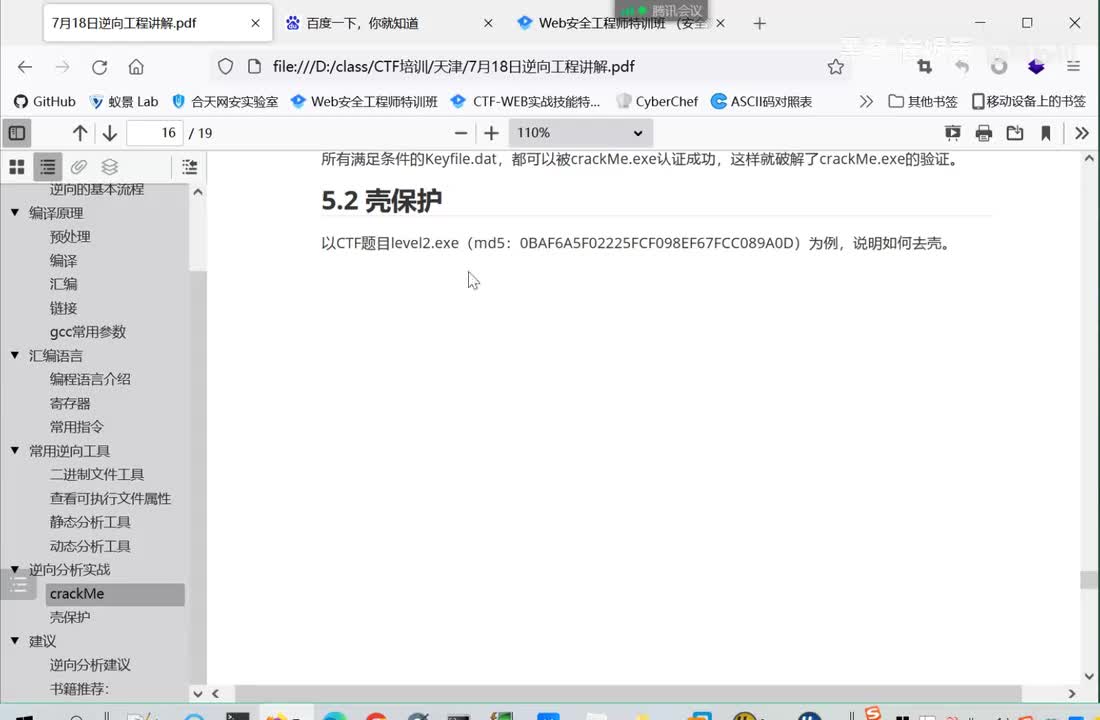This screenshot has width=1100, height=720.
Task: Collapse the 逆向分析实战 outline section
Action: [x=15, y=569]
